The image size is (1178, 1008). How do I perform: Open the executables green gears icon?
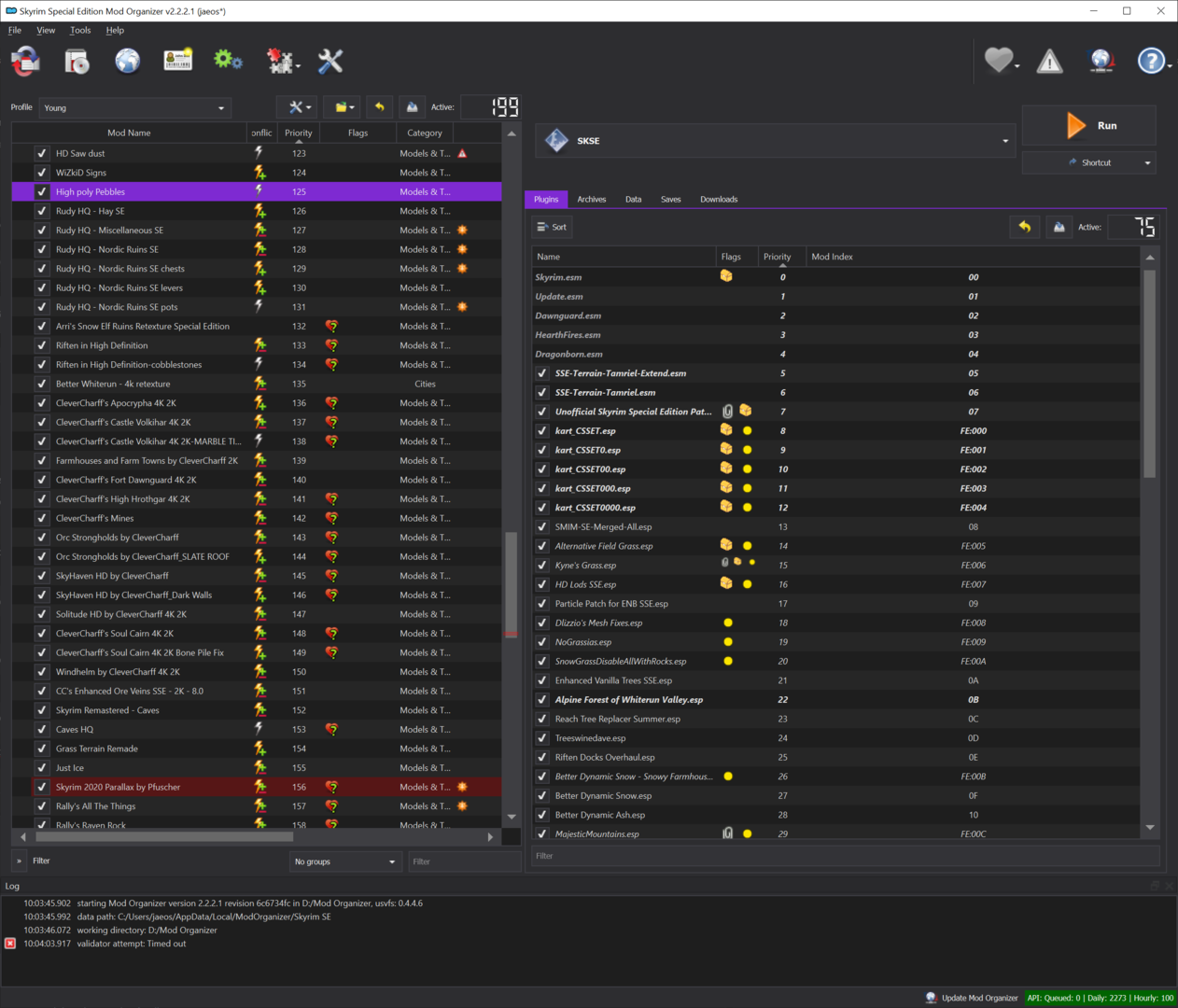(228, 62)
